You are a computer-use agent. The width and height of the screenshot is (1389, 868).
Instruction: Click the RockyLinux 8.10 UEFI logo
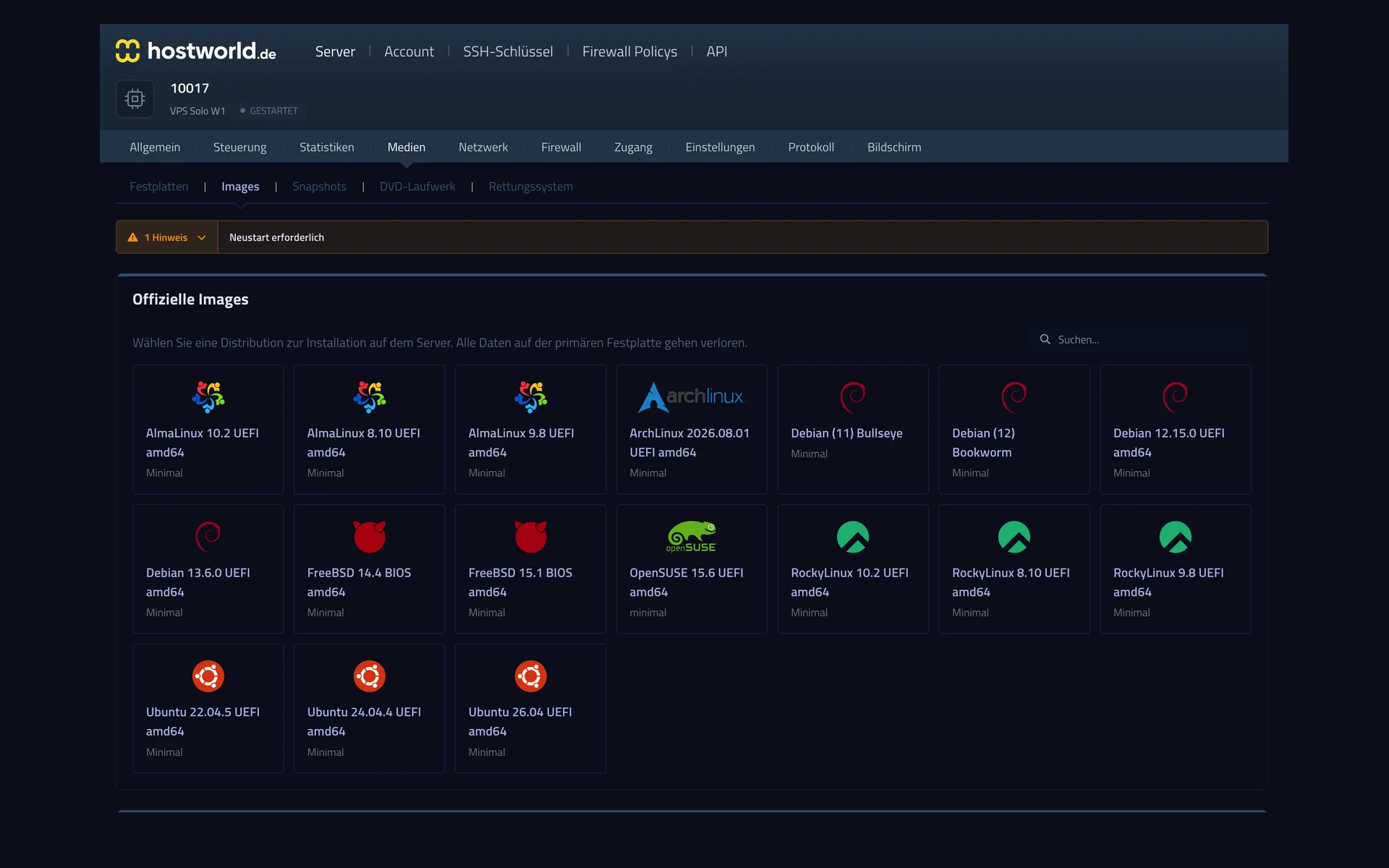[1014, 537]
